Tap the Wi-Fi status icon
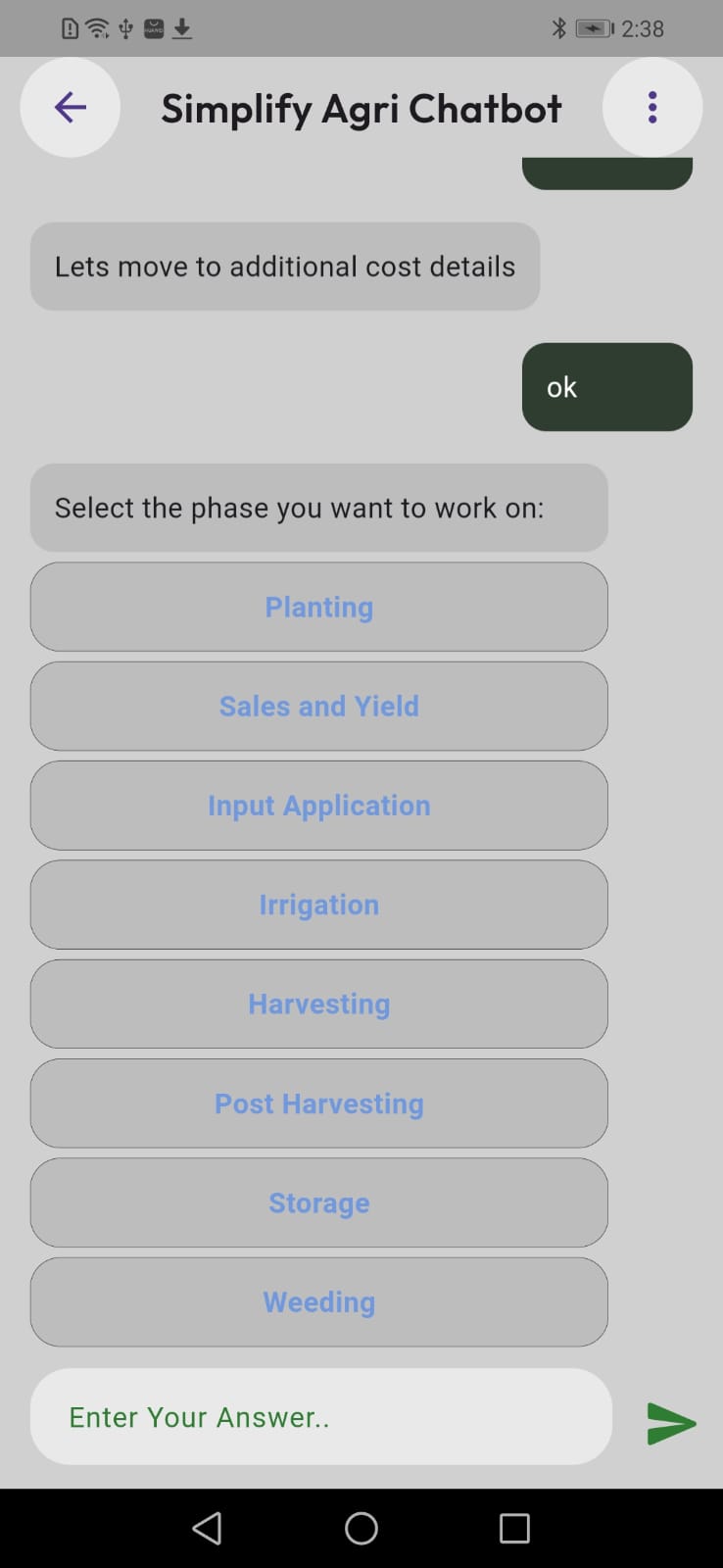The height and width of the screenshot is (1568, 723). point(97,28)
